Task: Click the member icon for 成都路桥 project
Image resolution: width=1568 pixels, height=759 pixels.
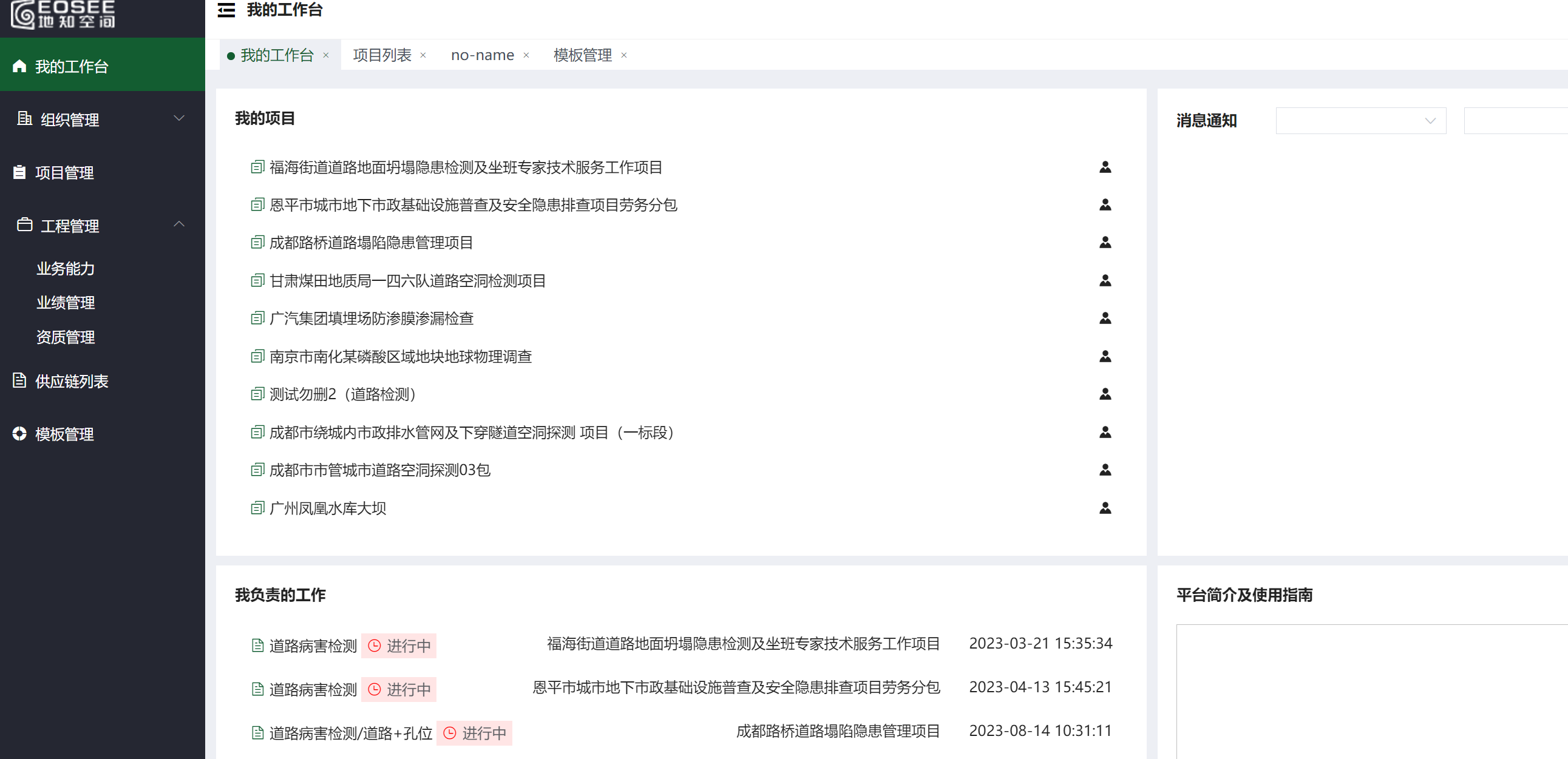Action: click(x=1105, y=243)
